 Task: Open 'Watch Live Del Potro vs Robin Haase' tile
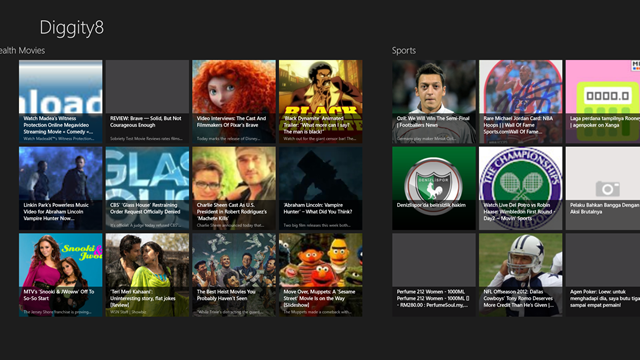pos(520,188)
